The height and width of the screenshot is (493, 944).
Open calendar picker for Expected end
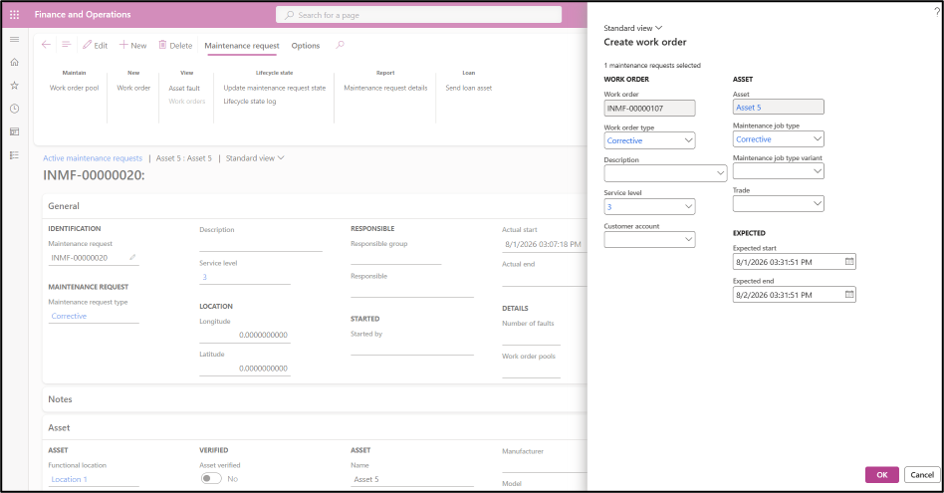click(x=849, y=295)
